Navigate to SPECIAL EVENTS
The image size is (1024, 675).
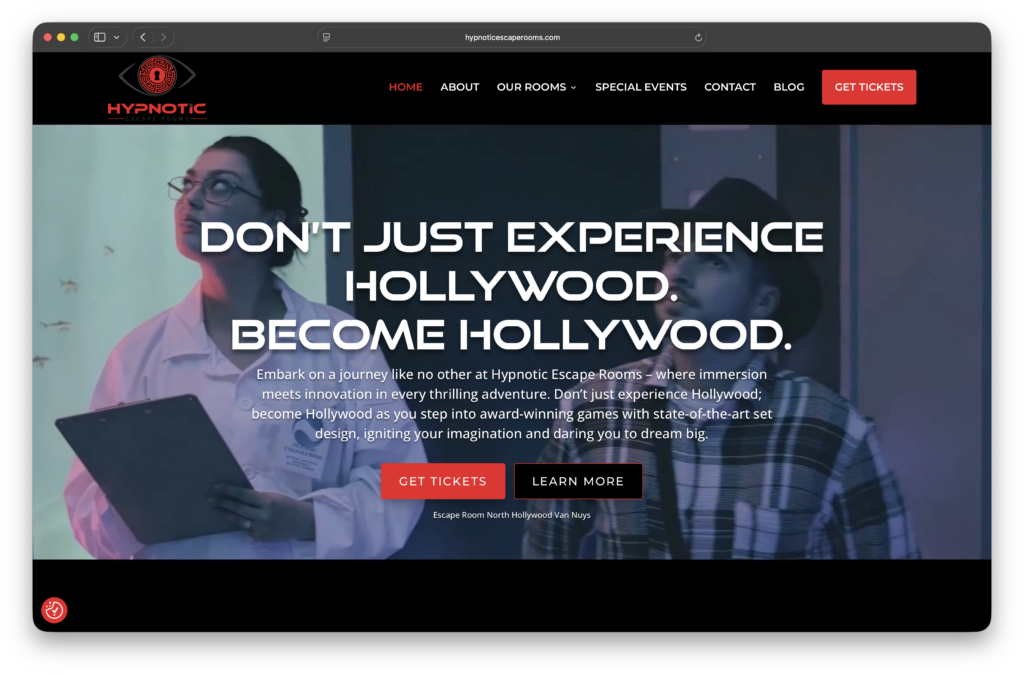(641, 87)
